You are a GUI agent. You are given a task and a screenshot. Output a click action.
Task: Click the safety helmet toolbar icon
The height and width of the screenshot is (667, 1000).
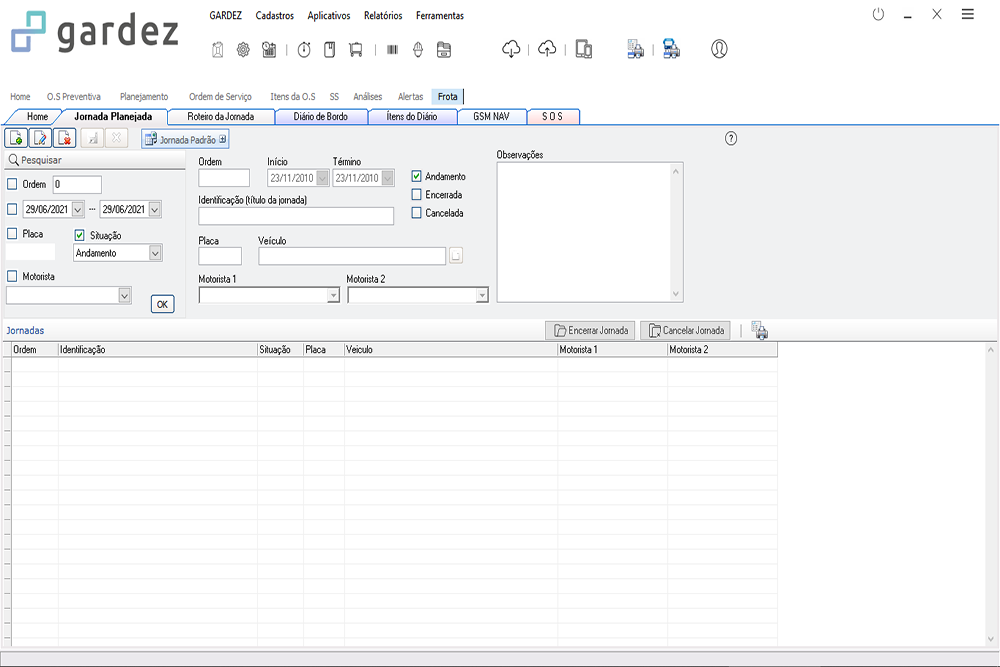coord(418,50)
